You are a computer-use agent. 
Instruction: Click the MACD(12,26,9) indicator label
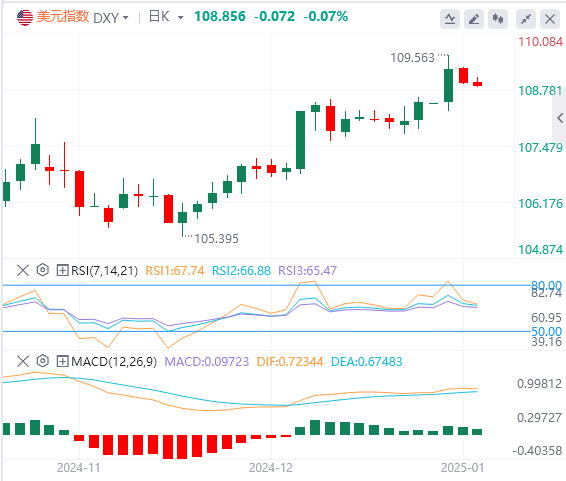click(x=114, y=361)
